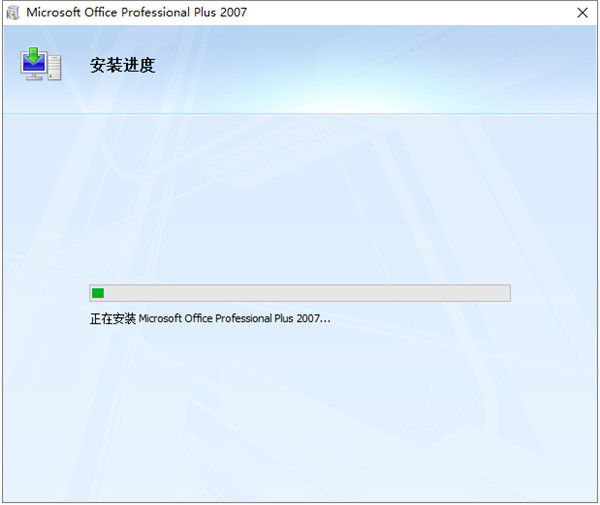Click the green installation progress bar
This screenshot has height=505, width=600.
[x=300, y=293]
